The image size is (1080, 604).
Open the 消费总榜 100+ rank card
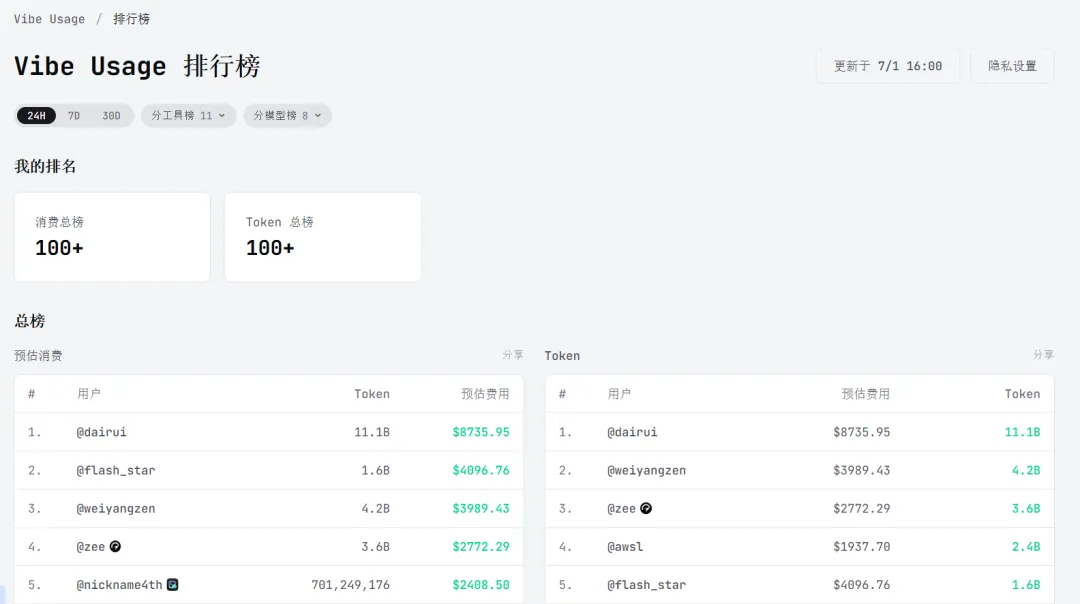(x=112, y=237)
